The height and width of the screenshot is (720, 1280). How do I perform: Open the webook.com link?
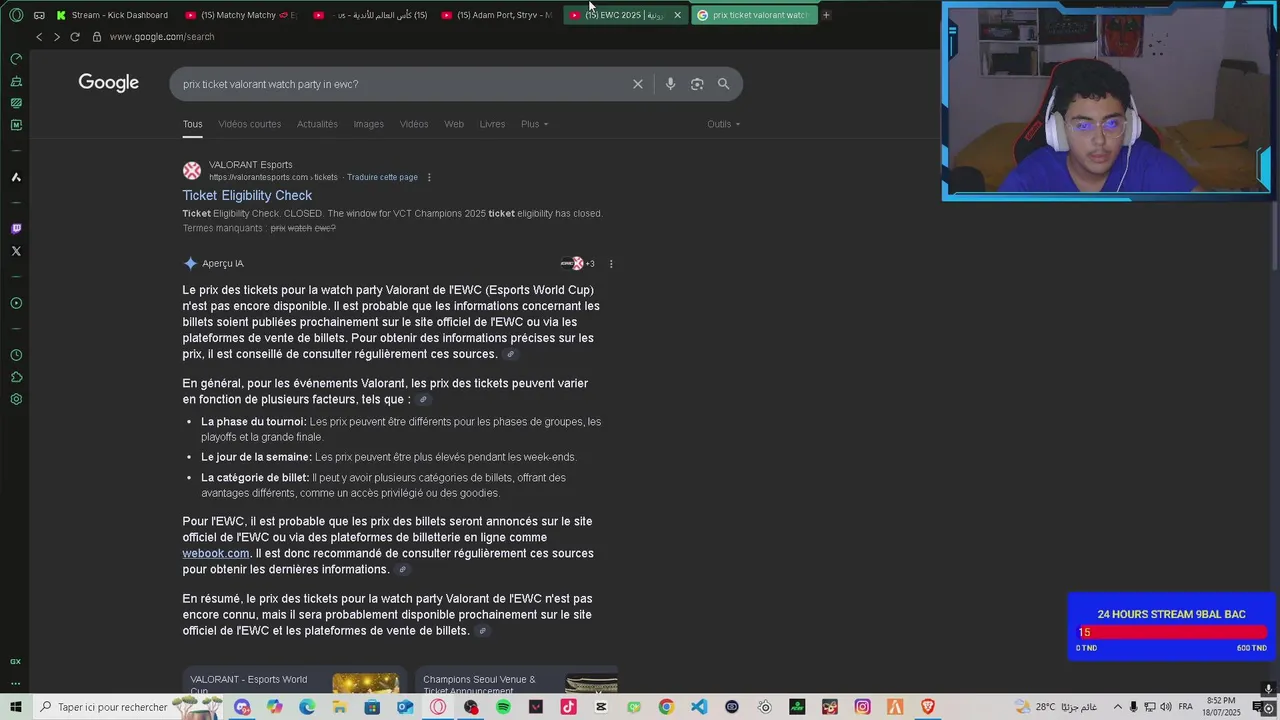pos(216,554)
